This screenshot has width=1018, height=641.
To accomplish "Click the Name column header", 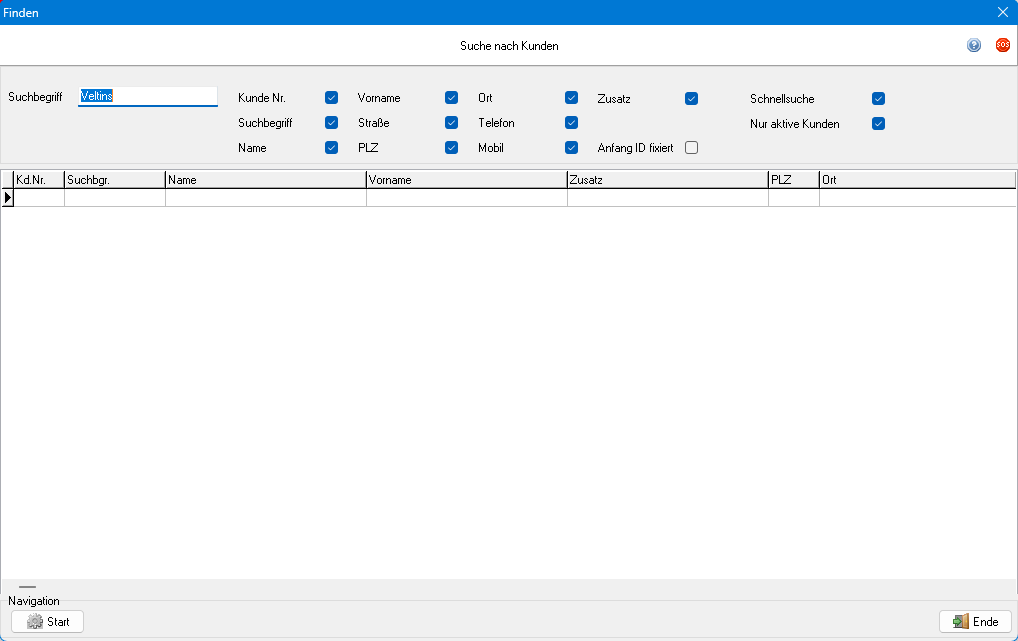I will 265,180.
